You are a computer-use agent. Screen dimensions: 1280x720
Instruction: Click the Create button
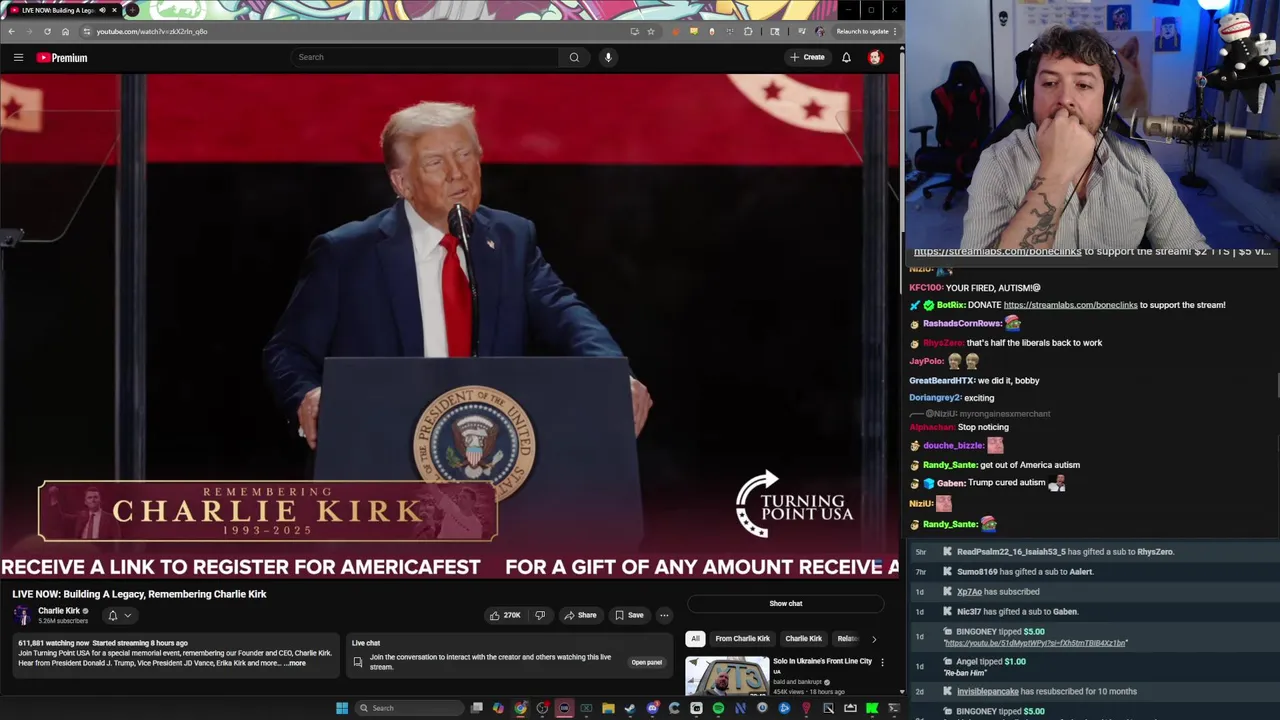click(x=807, y=57)
